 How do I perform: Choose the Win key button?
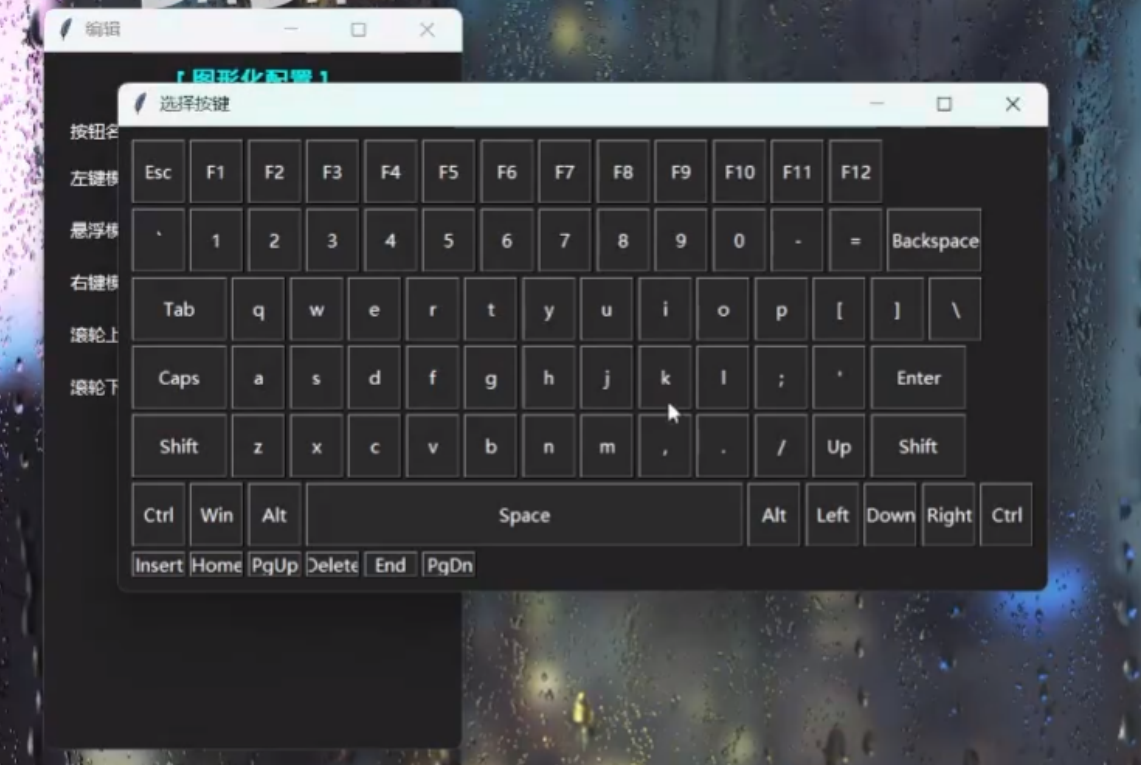[x=216, y=516]
